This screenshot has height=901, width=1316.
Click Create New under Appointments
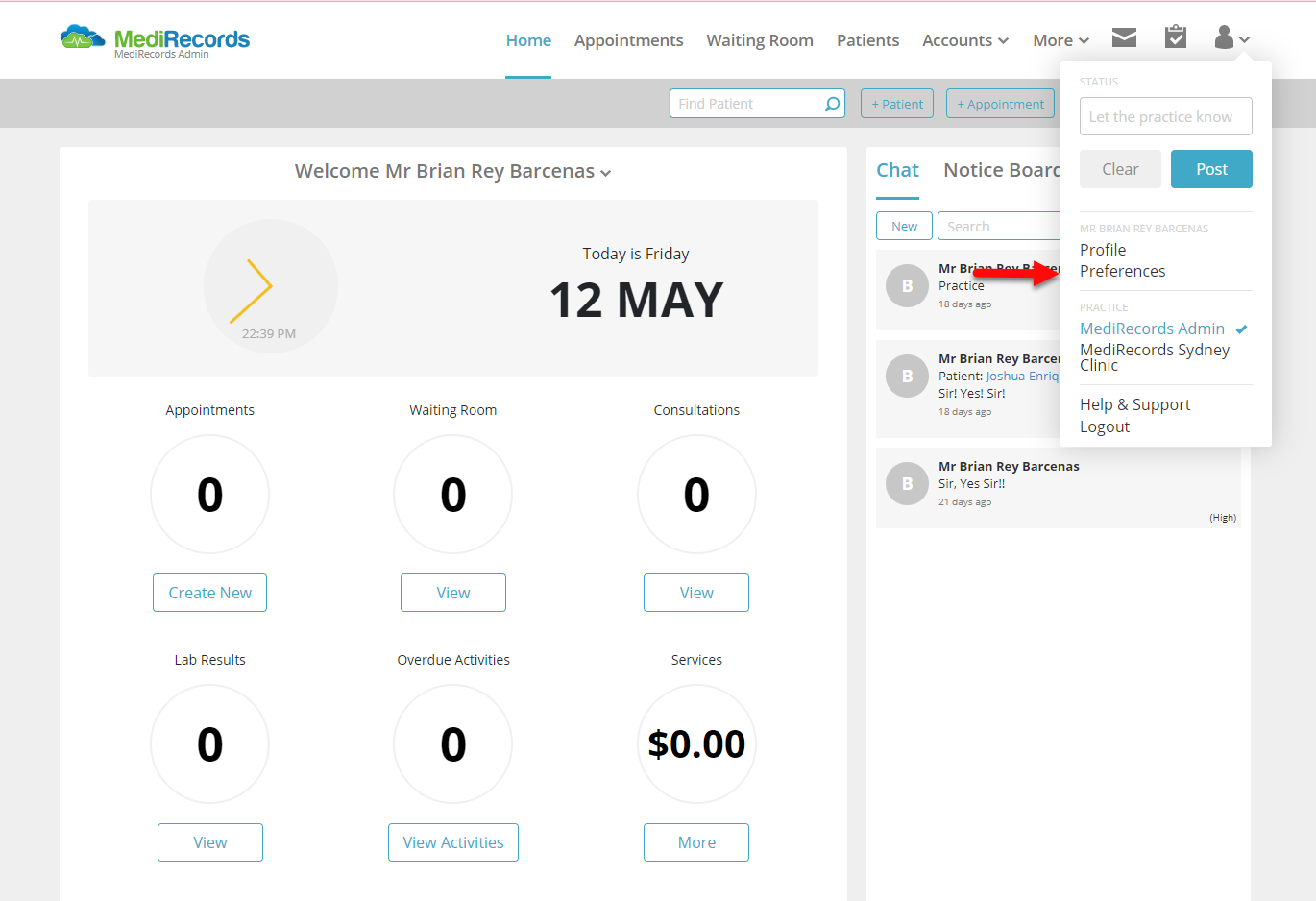point(209,593)
